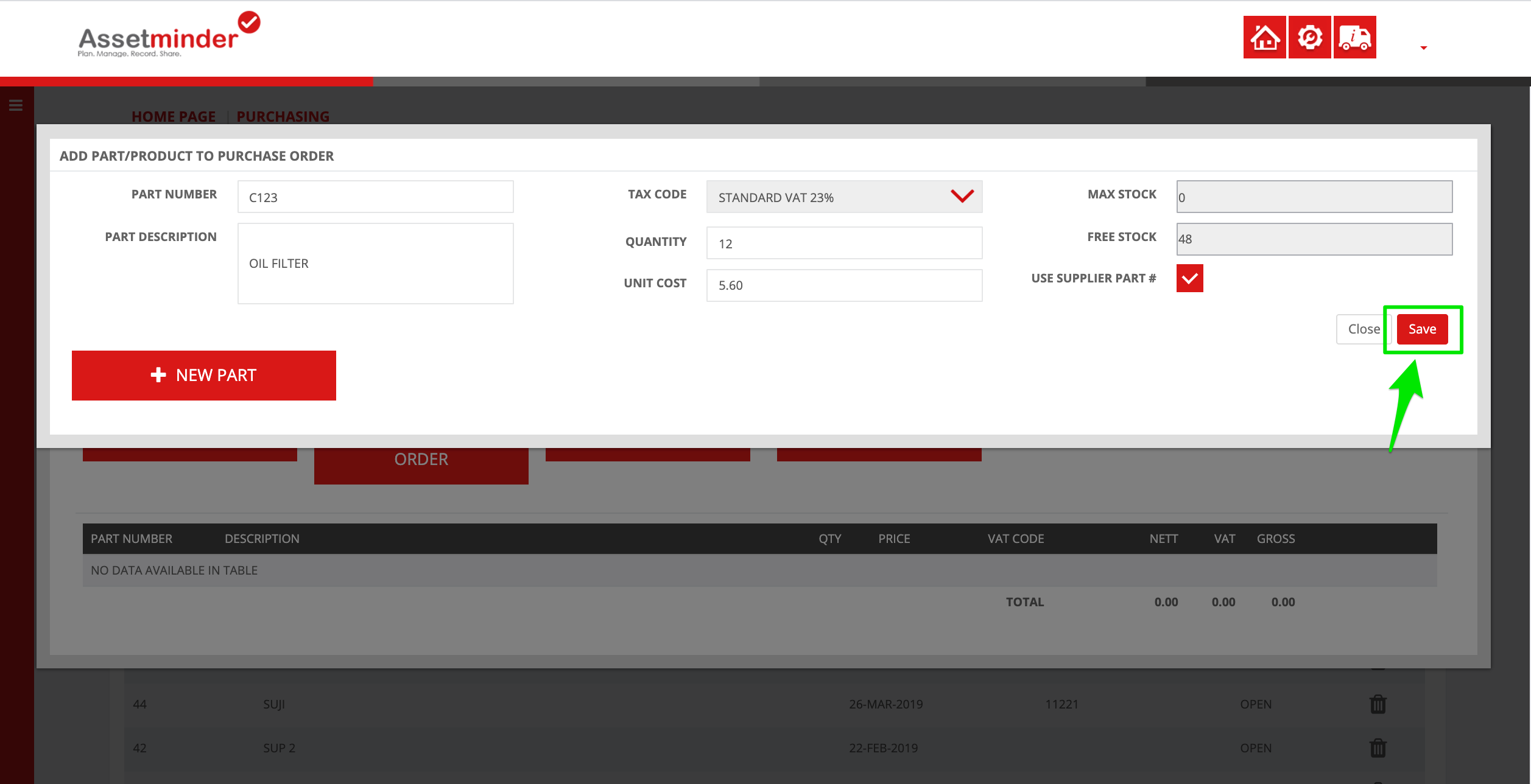The width and height of the screenshot is (1531, 784).
Task: Open the gear settings icon
Action: 1309,37
